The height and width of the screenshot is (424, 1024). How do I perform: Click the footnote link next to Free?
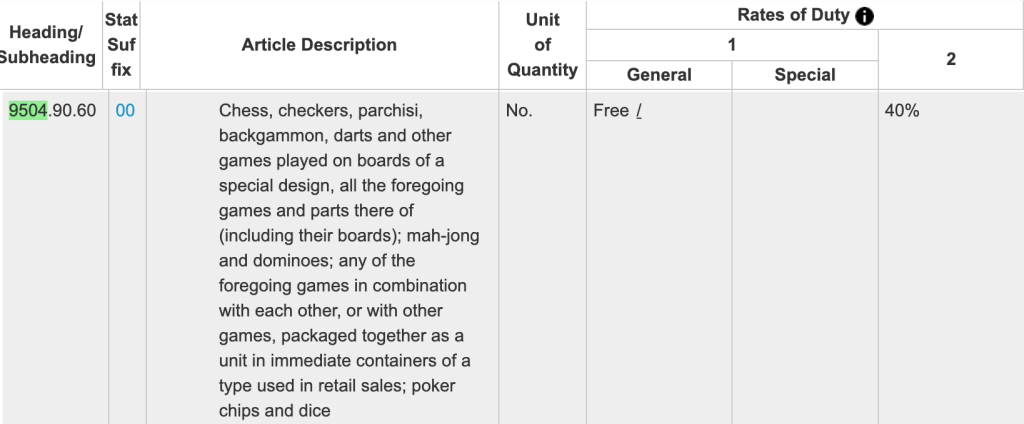pyautogui.click(x=639, y=111)
